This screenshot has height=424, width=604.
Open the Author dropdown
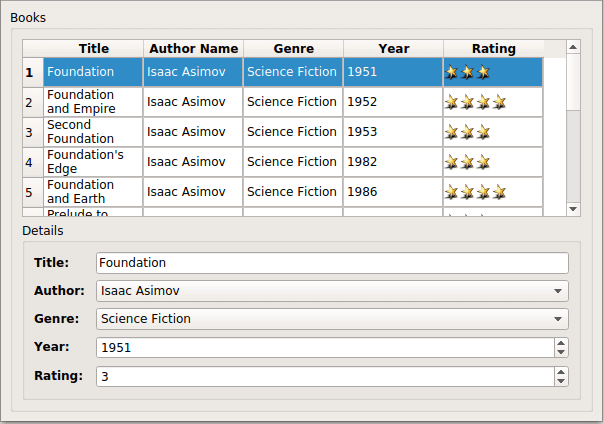(557, 291)
